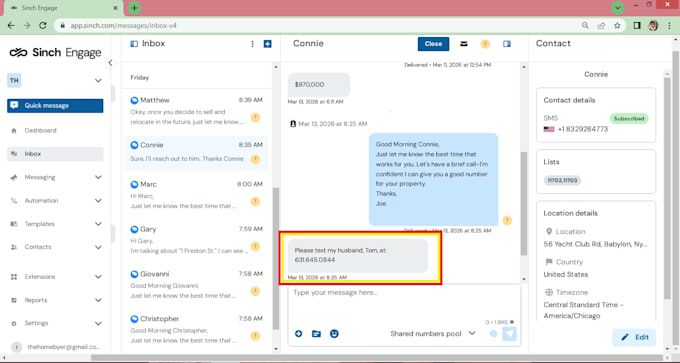Open the emoji picker

click(334, 334)
